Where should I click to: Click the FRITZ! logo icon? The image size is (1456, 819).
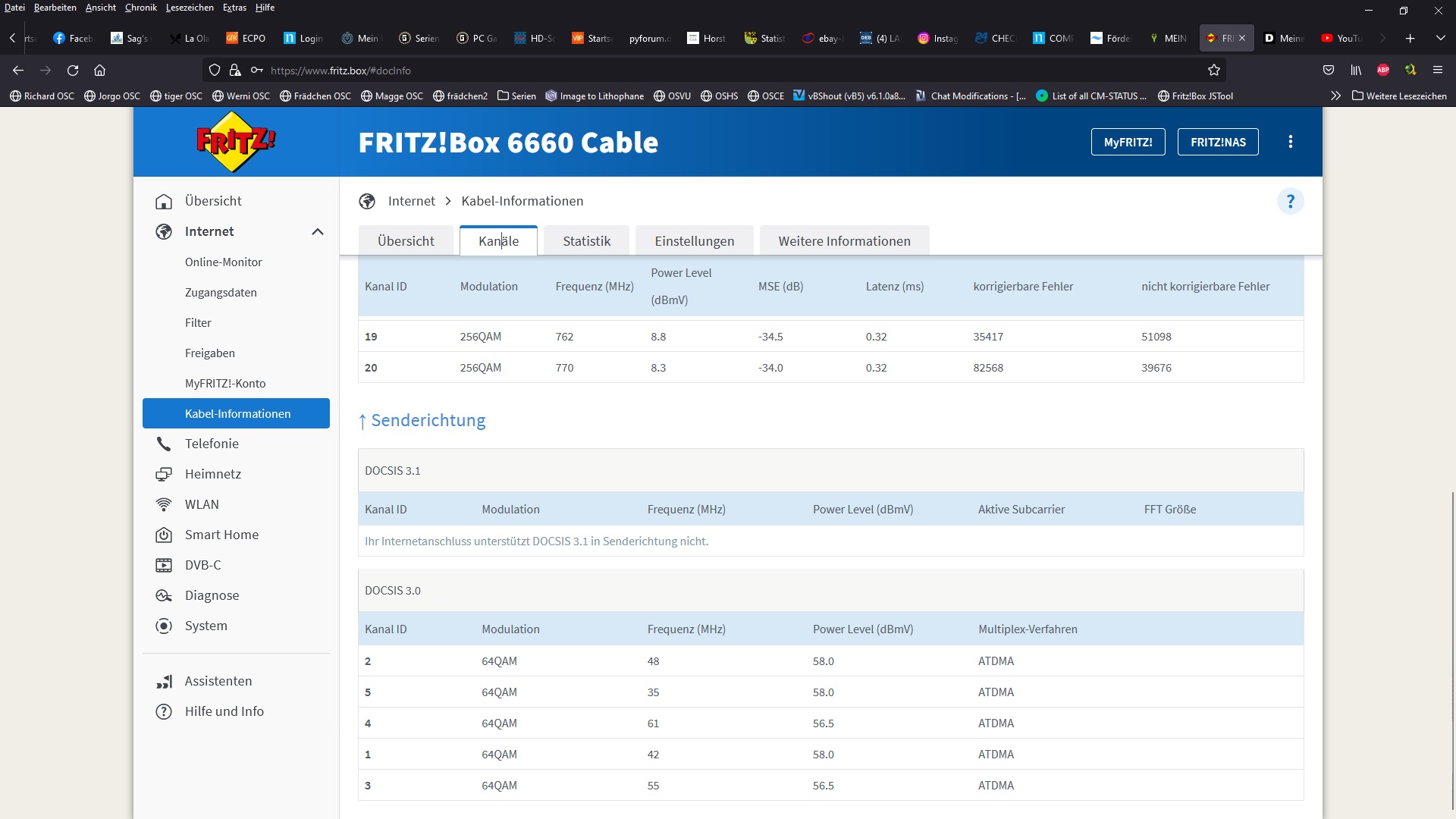point(236,142)
